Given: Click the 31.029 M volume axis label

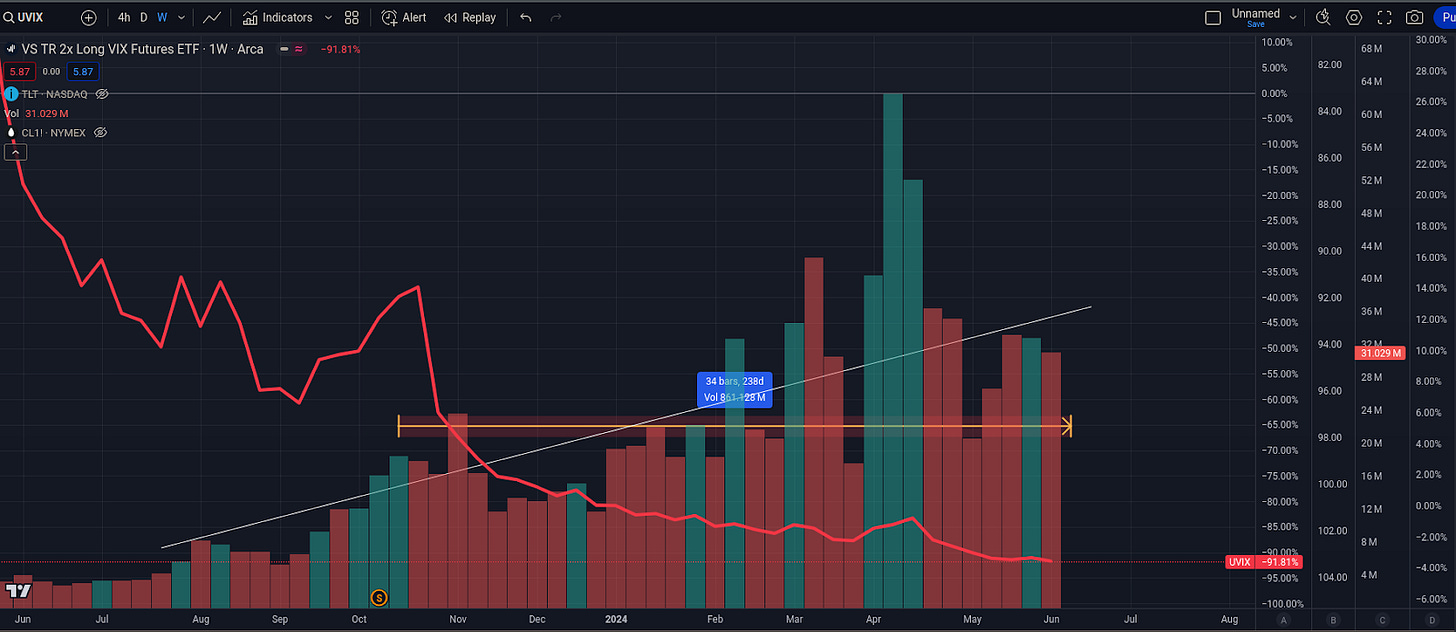Looking at the screenshot, I should tap(1381, 353).
